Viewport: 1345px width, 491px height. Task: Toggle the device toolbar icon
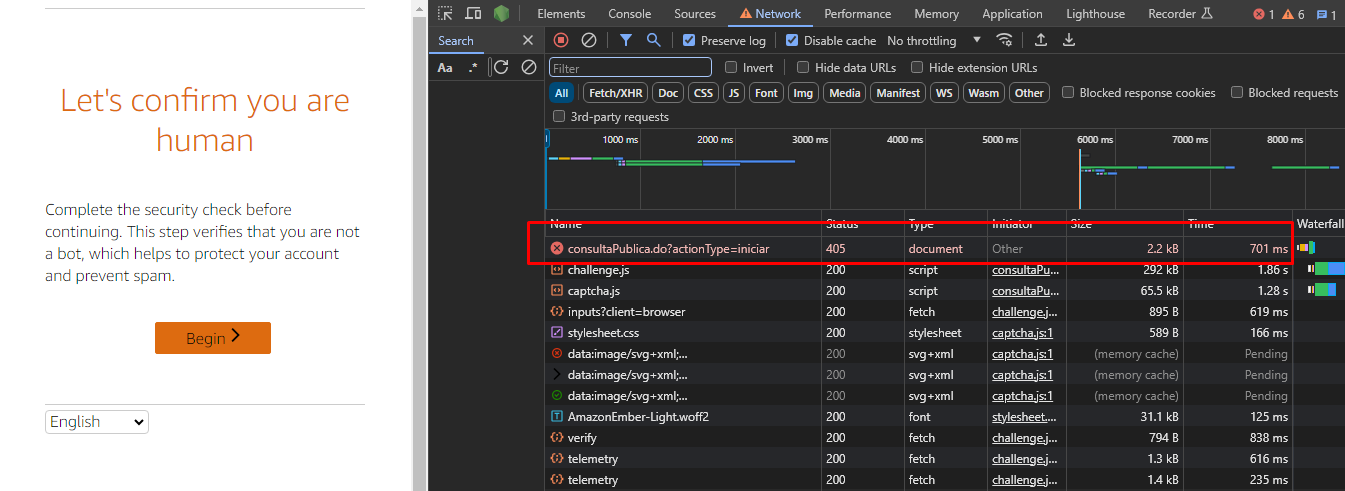pyautogui.click(x=473, y=14)
